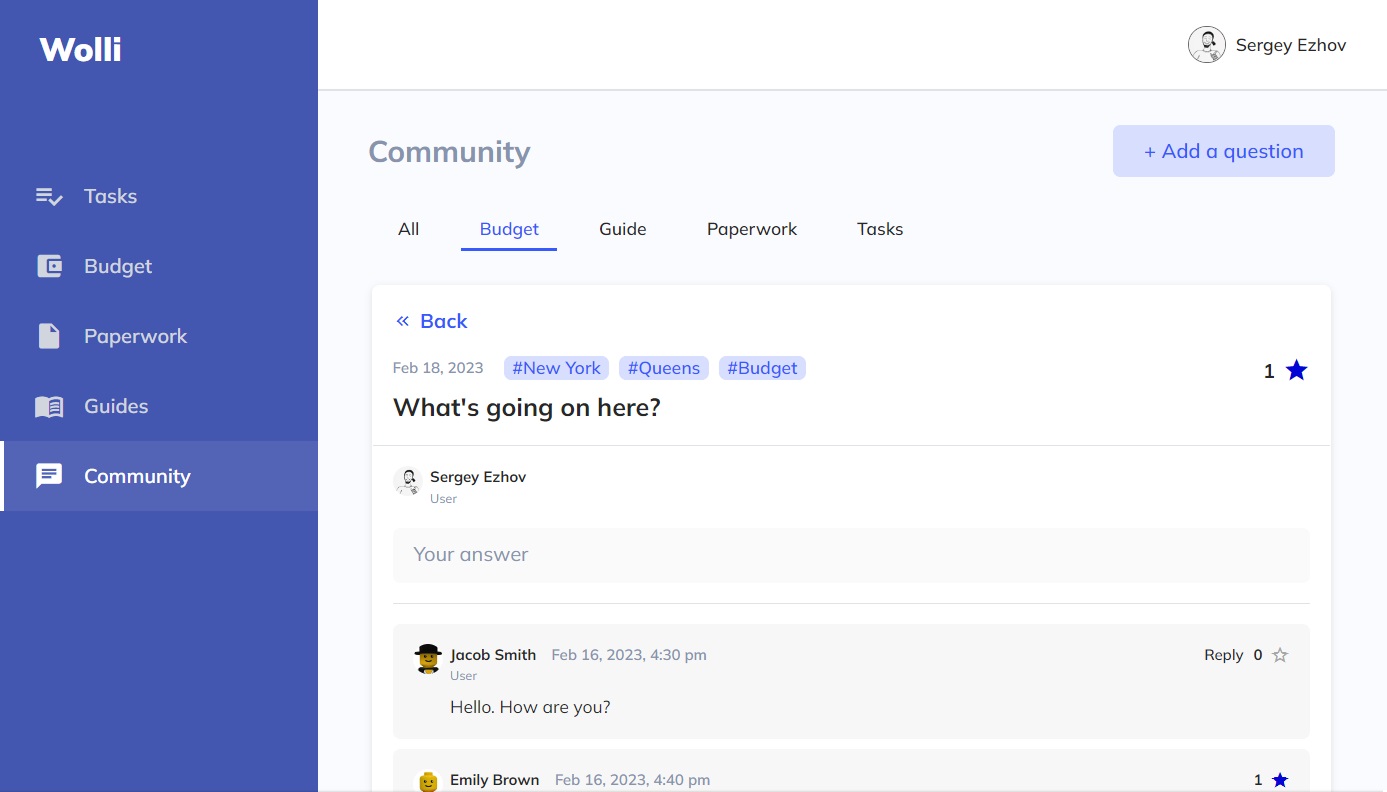
Task: Open Budget from the sidebar menu
Action: tap(159, 266)
